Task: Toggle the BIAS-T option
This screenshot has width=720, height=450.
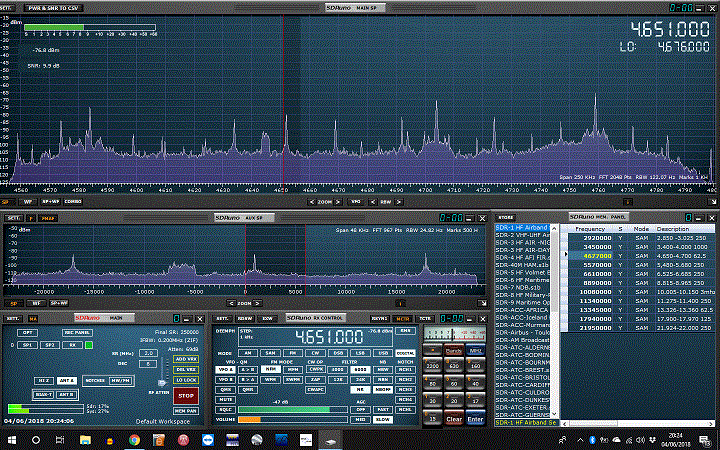Action: [x=44, y=395]
